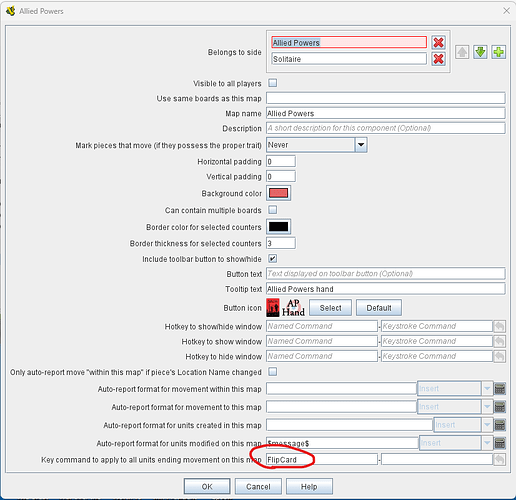Viewport: 516px width, 500px height.
Task: Confirm changes with OK button
Action: 207,486
